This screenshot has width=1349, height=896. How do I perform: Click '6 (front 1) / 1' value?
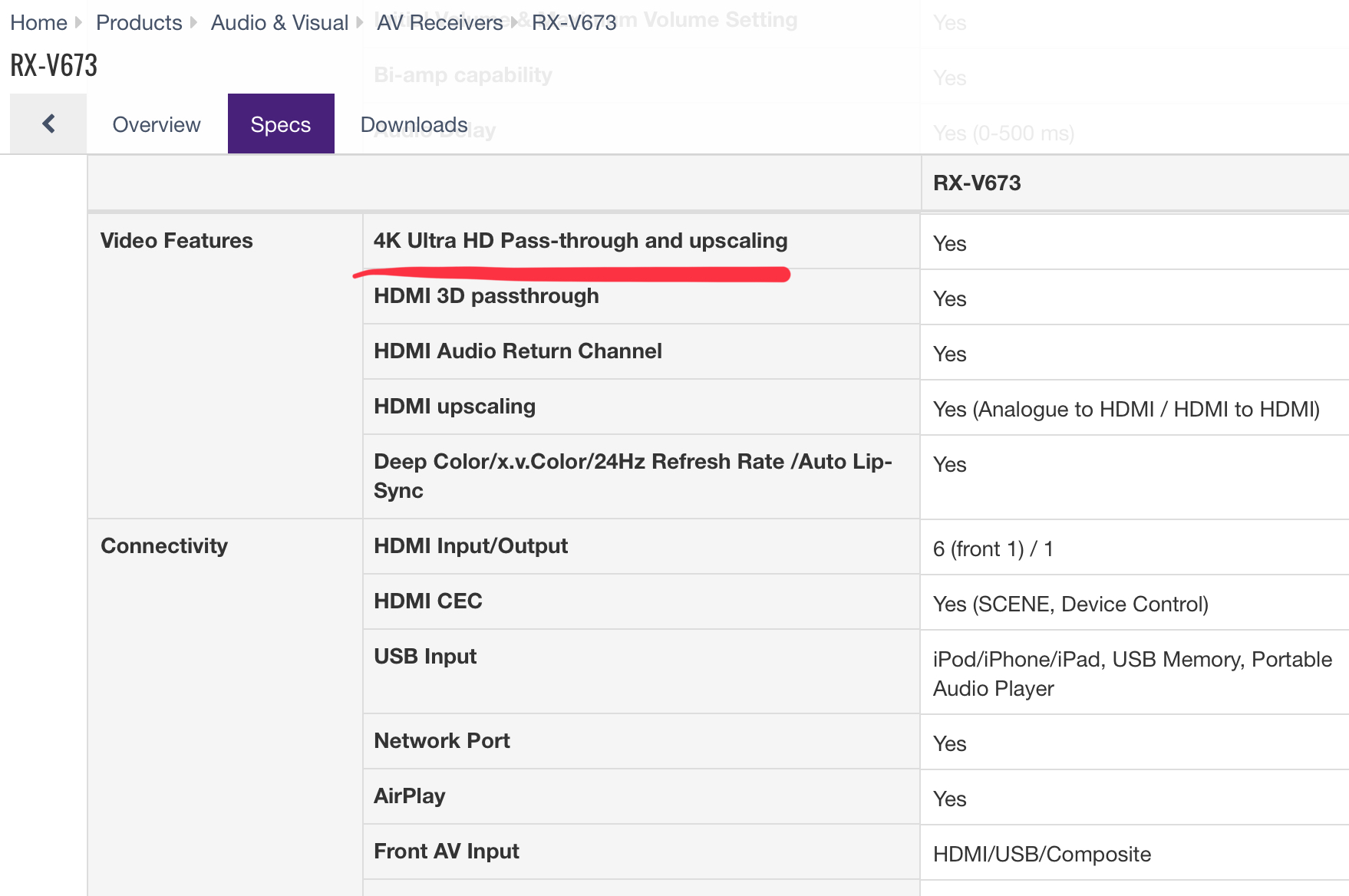pos(993,548)
